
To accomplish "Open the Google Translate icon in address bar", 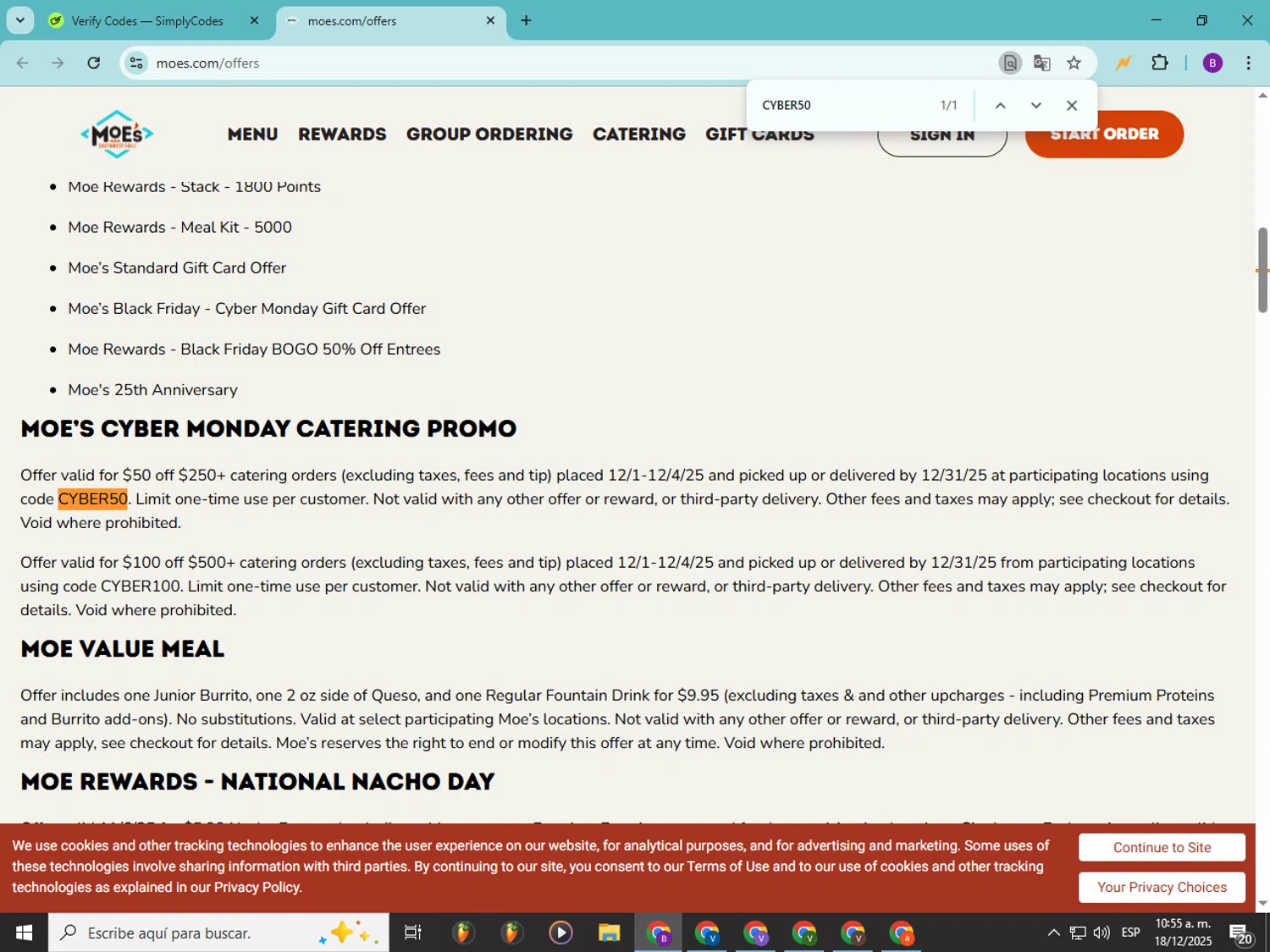I will 1041,63.
